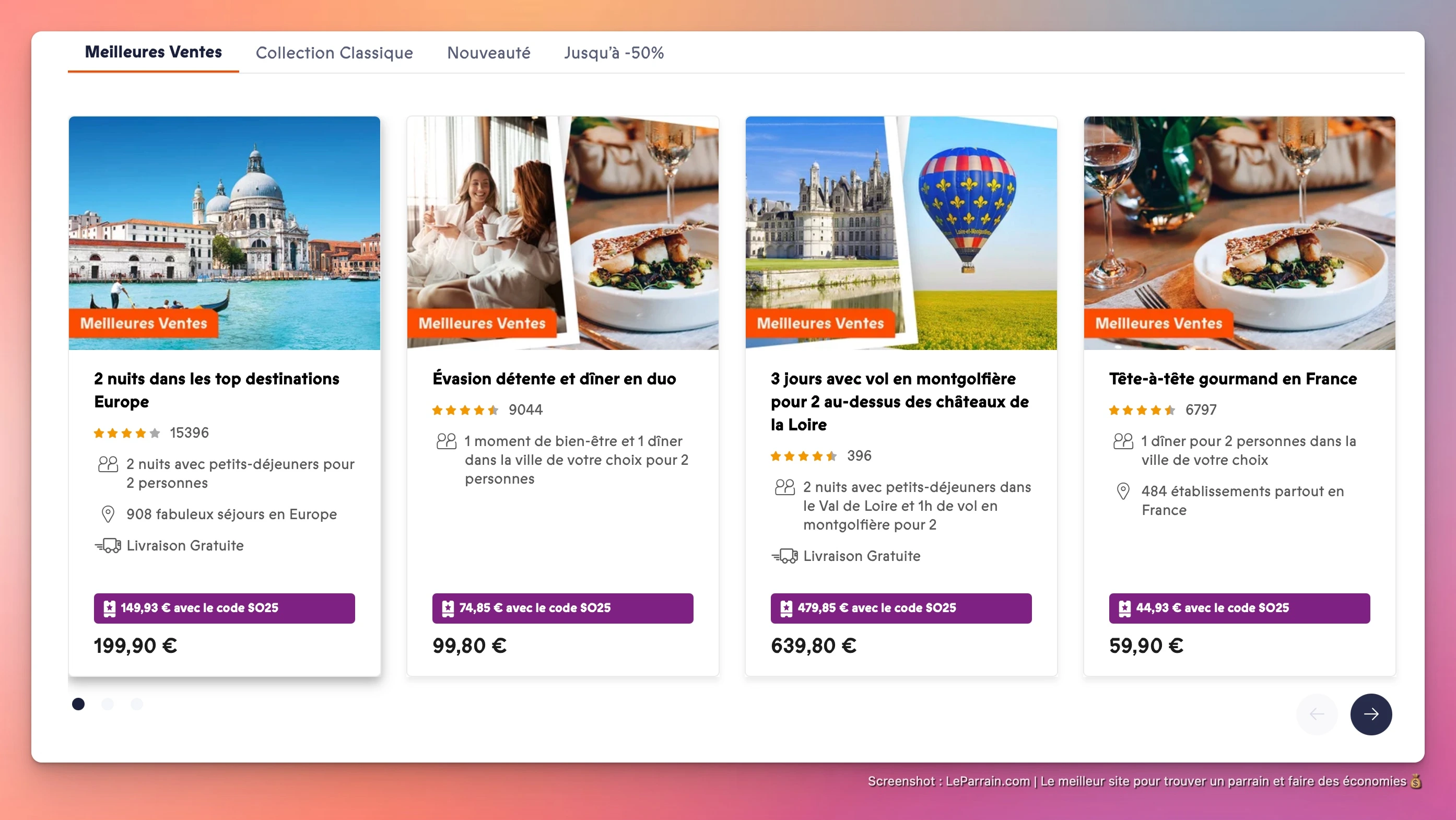Click the delivery truck icon on Europe card
Screen dimensions: 1456x820
click(108, 545)
